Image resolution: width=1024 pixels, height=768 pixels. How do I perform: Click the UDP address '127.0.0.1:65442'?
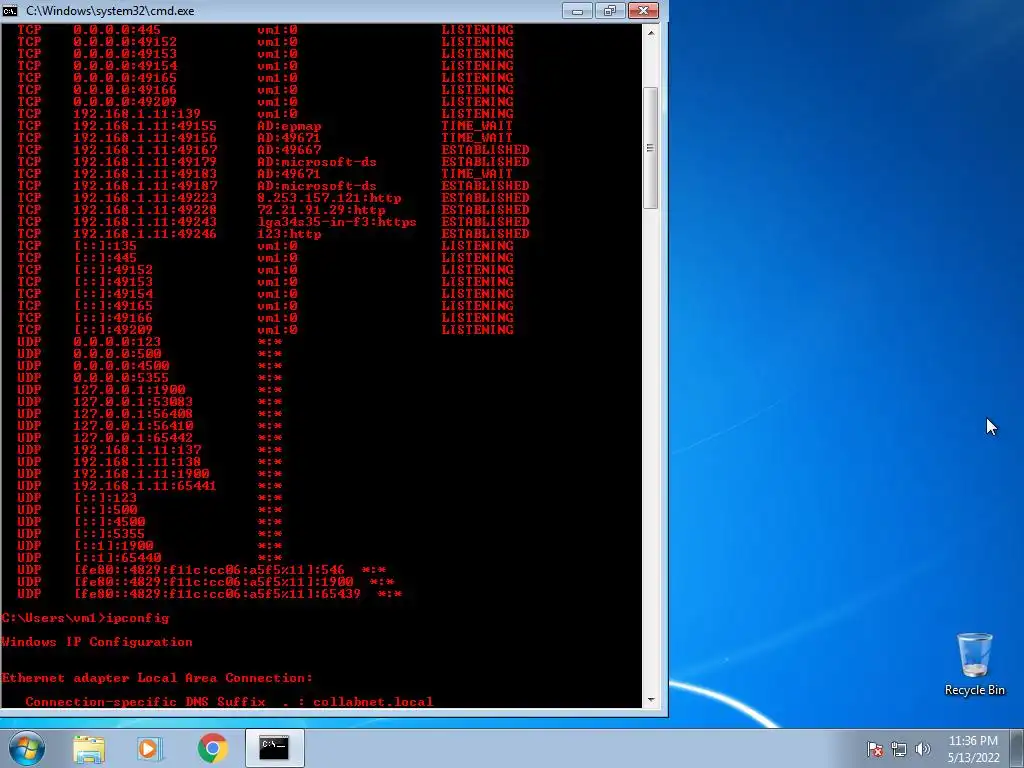tap(133, 438)
